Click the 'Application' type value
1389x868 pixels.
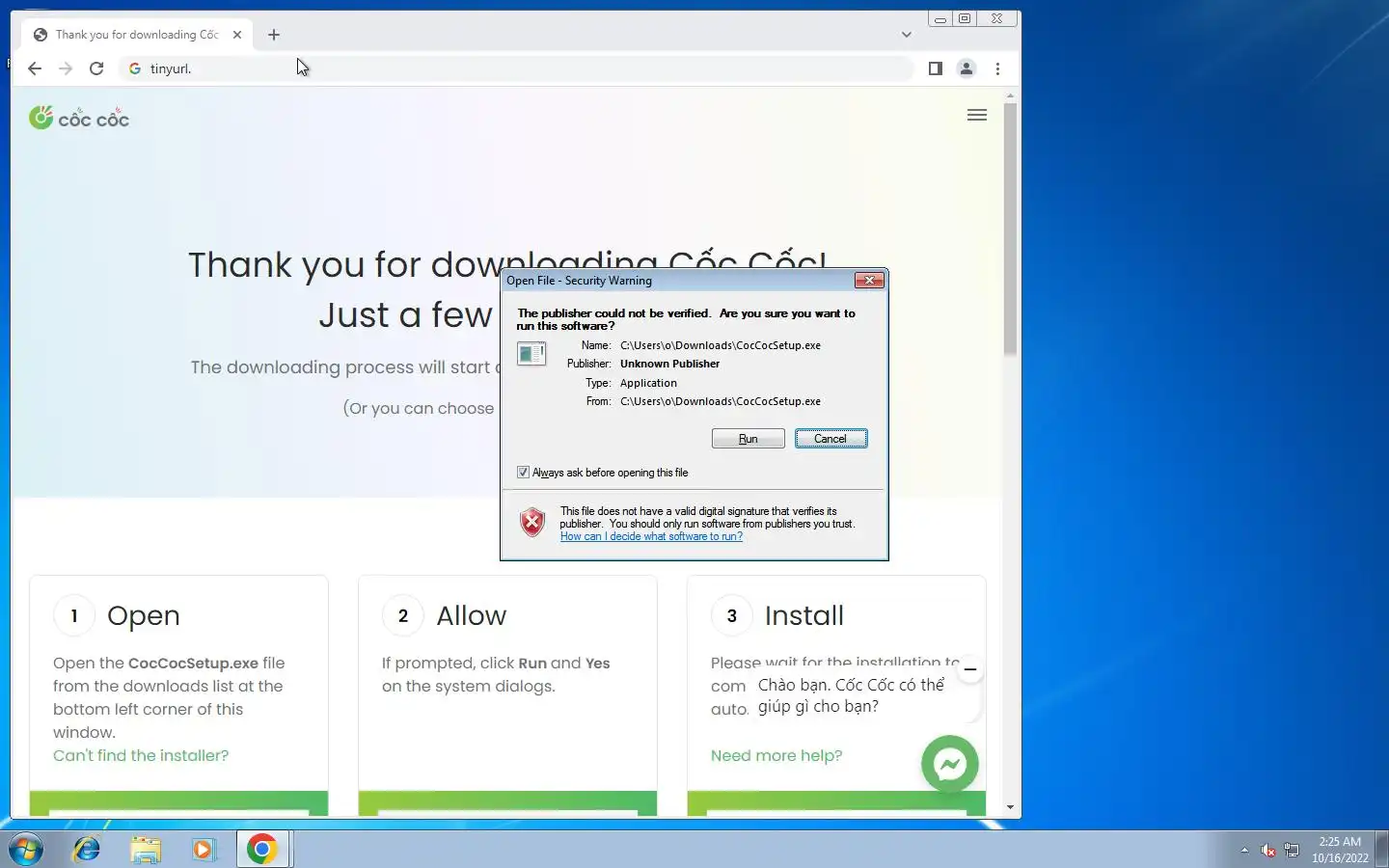click(x=648, y=383)
